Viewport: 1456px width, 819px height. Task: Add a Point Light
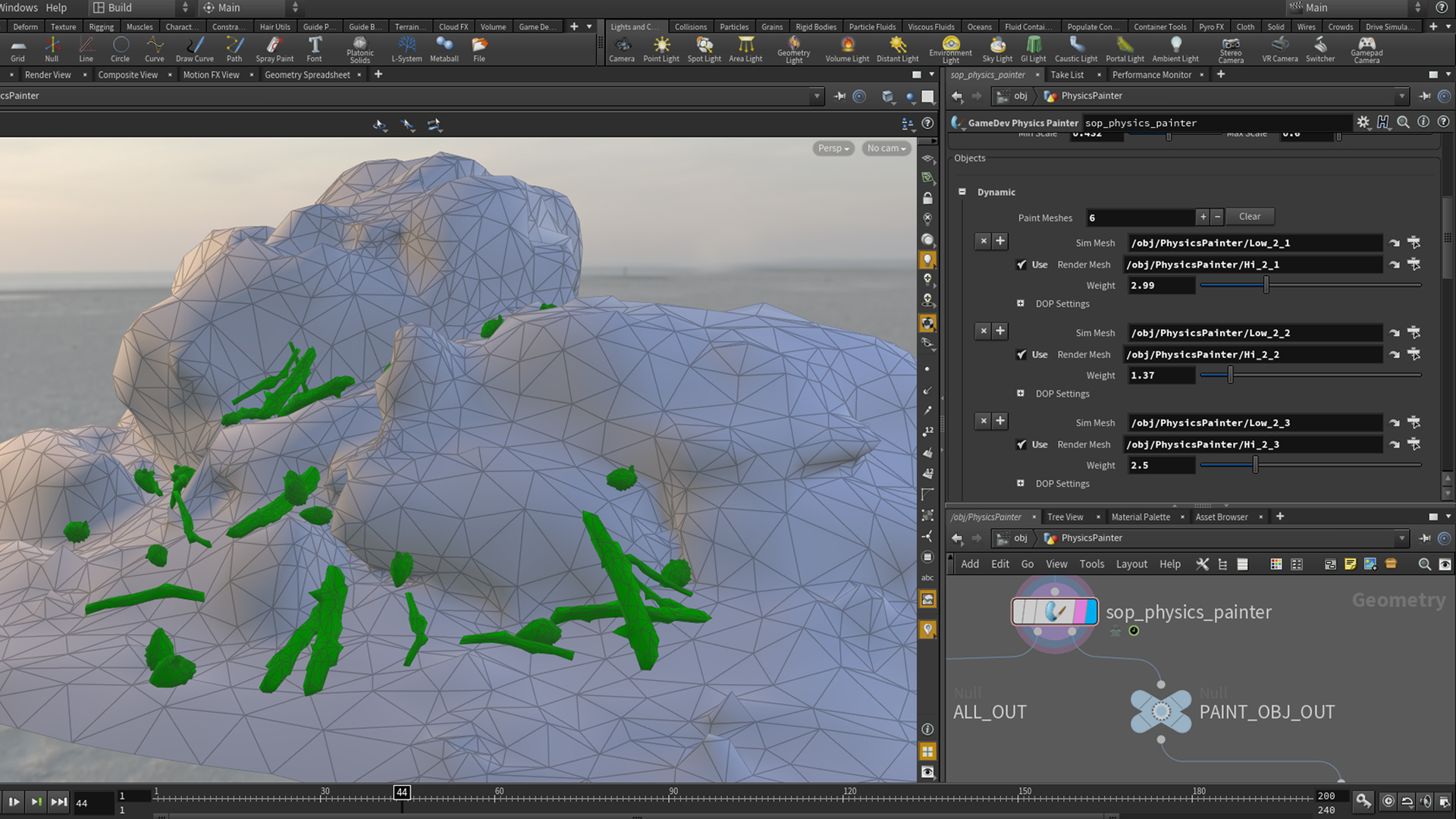pyautogui.click(x=661, y=49)
